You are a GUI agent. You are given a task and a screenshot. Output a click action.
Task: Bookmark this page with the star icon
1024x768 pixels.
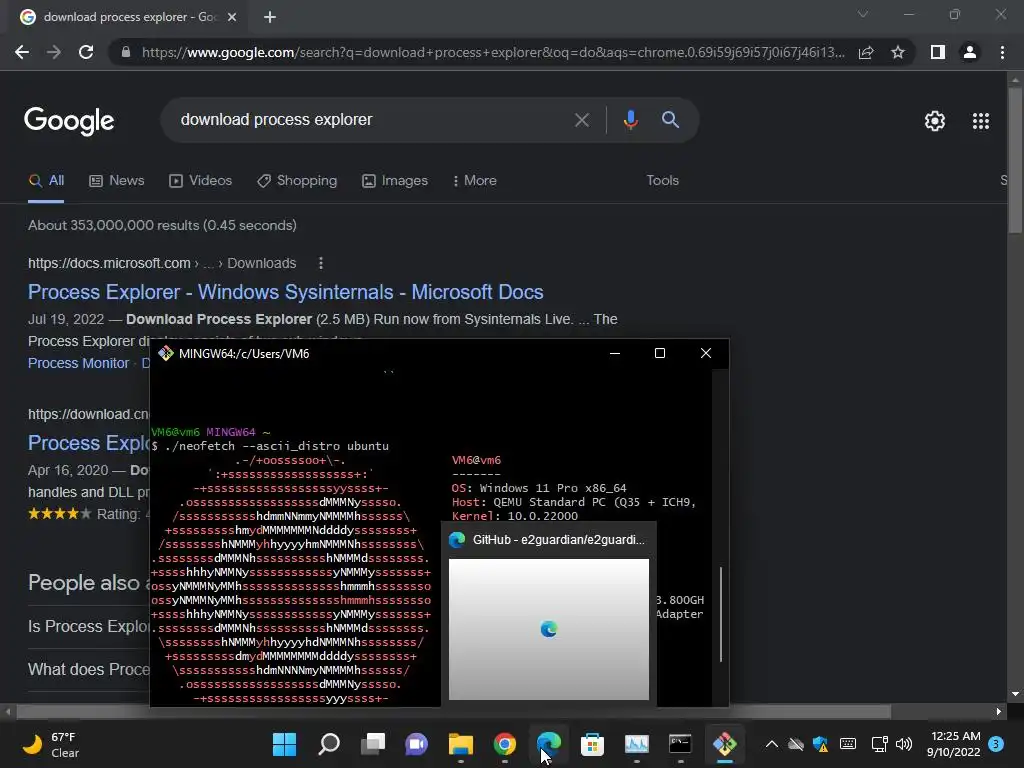(x=898, y=52)
